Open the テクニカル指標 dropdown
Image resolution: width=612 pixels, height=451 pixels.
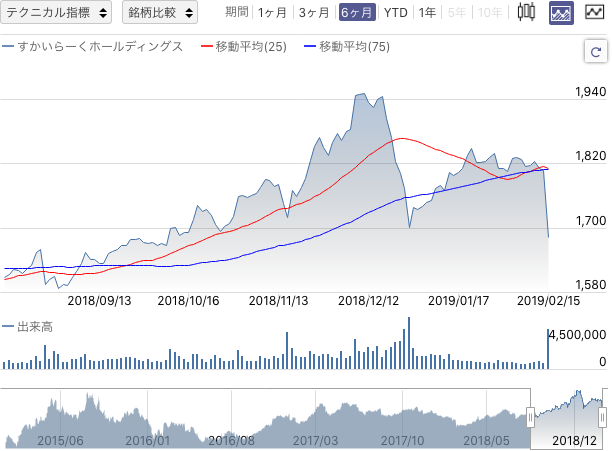click(x=56, y=12)
